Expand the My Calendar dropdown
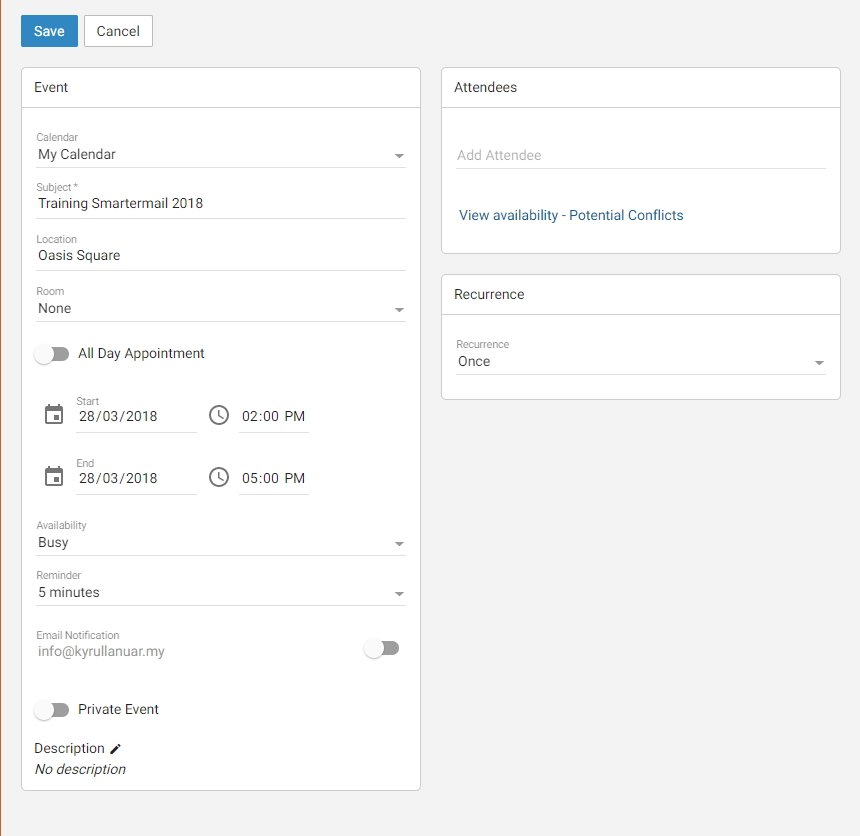The image size is (860, 836). [221, 155]
